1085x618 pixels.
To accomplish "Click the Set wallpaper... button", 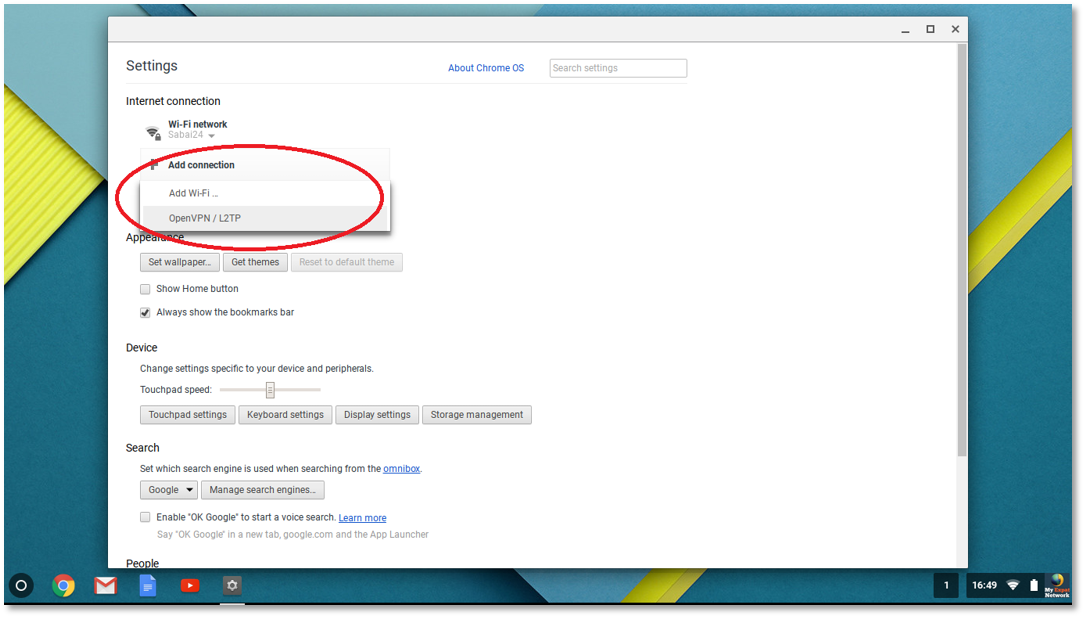I will (180, 262).
